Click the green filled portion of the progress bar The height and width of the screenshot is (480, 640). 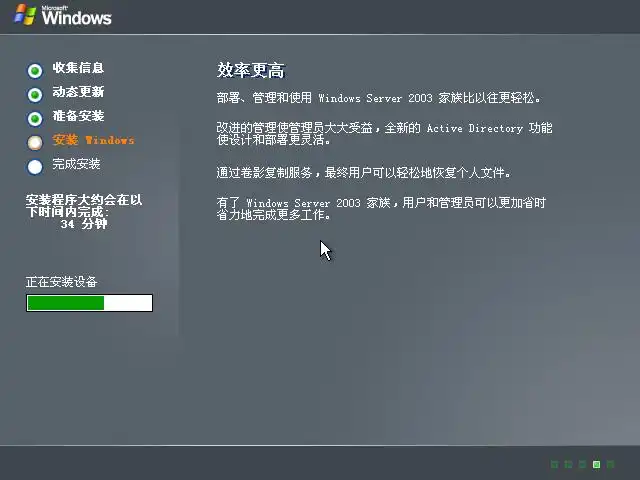pos(66,303)
